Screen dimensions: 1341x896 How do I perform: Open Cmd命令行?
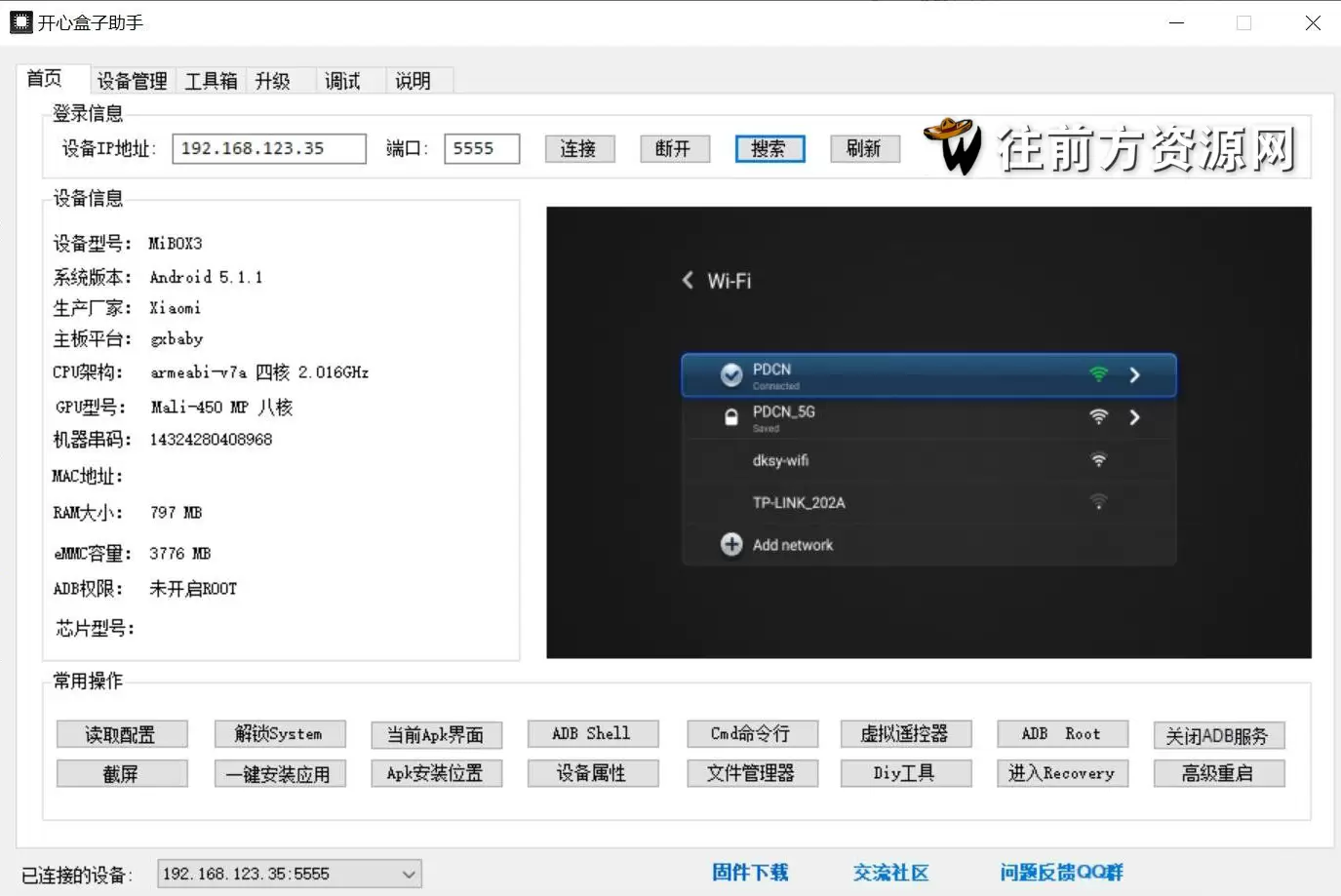pyautogui.click(x=752, y=733)
